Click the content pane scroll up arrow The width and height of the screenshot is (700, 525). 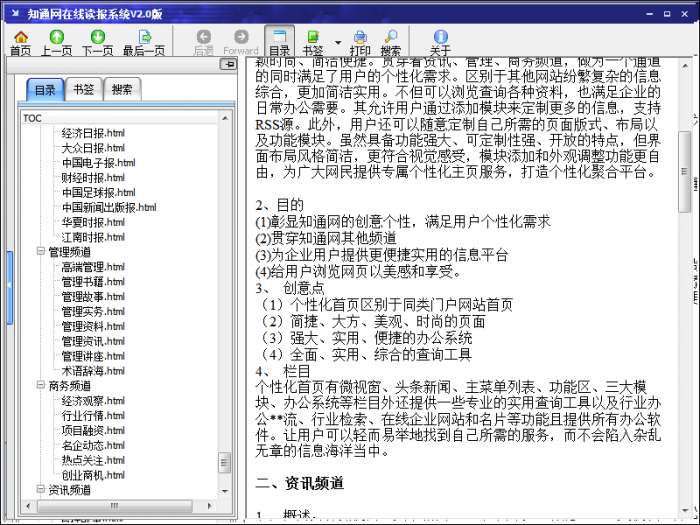coord(685,66)
